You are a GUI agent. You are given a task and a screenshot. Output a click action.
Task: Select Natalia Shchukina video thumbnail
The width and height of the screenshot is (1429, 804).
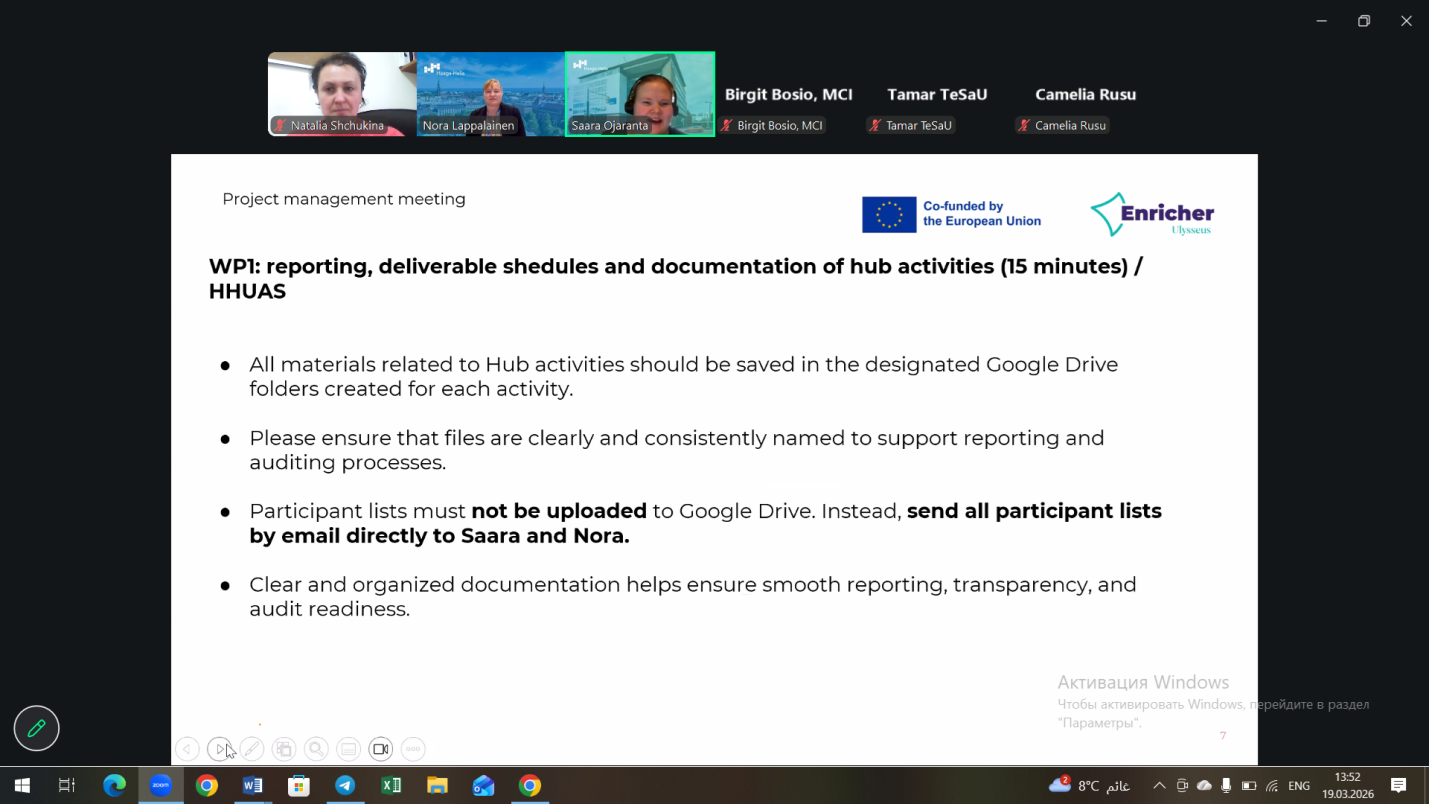coord(342,93)
